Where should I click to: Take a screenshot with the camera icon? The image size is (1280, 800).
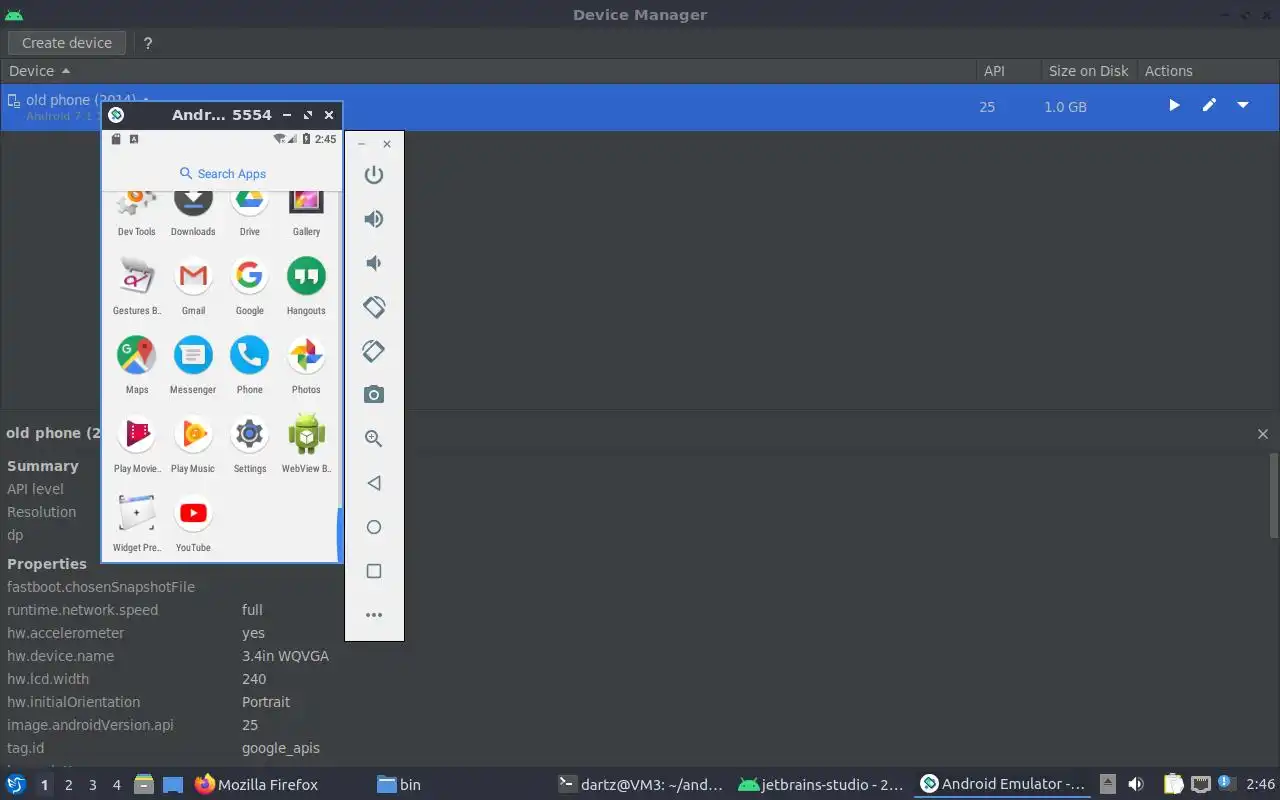(x=374, y=395)
